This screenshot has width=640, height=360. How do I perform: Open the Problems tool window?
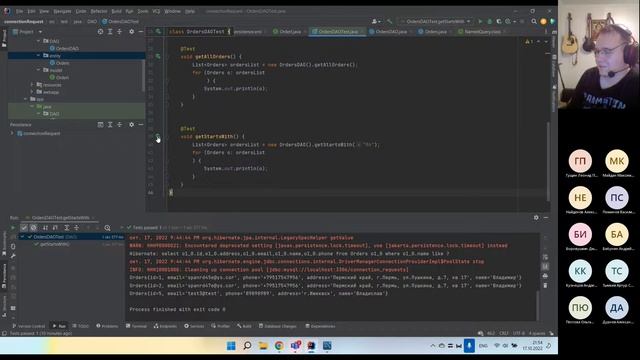click(x=107, y=326)
